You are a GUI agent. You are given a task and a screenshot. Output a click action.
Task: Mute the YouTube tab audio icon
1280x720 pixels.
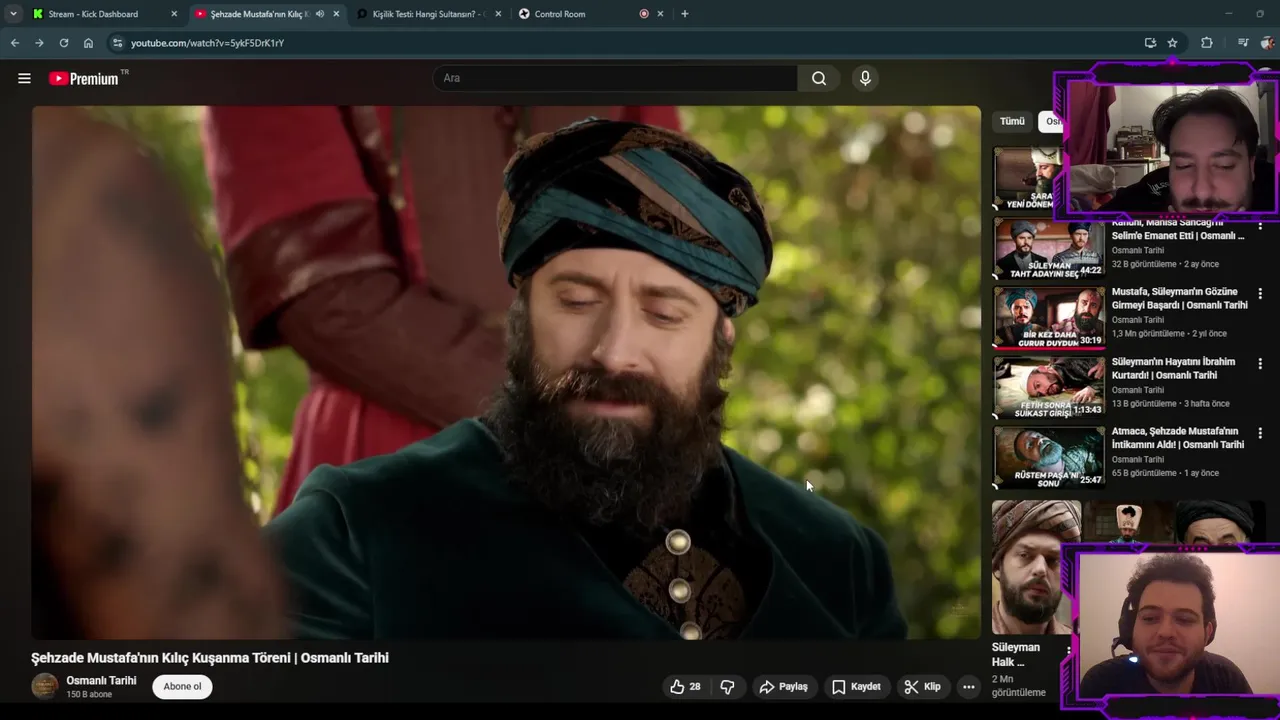320,14
